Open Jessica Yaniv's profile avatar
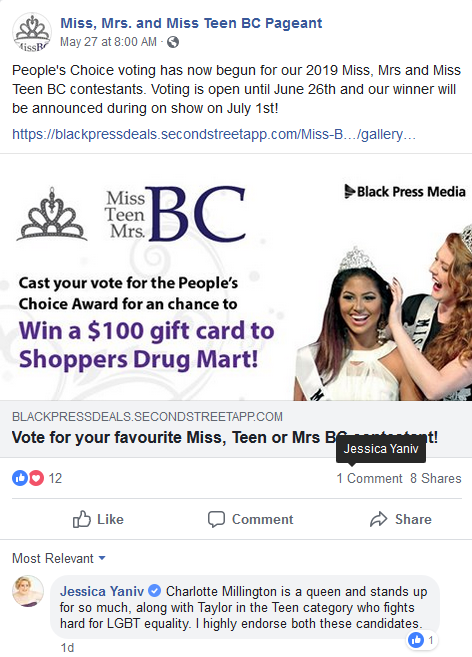This screenshot has height=657, width=472. click(28, 591)
